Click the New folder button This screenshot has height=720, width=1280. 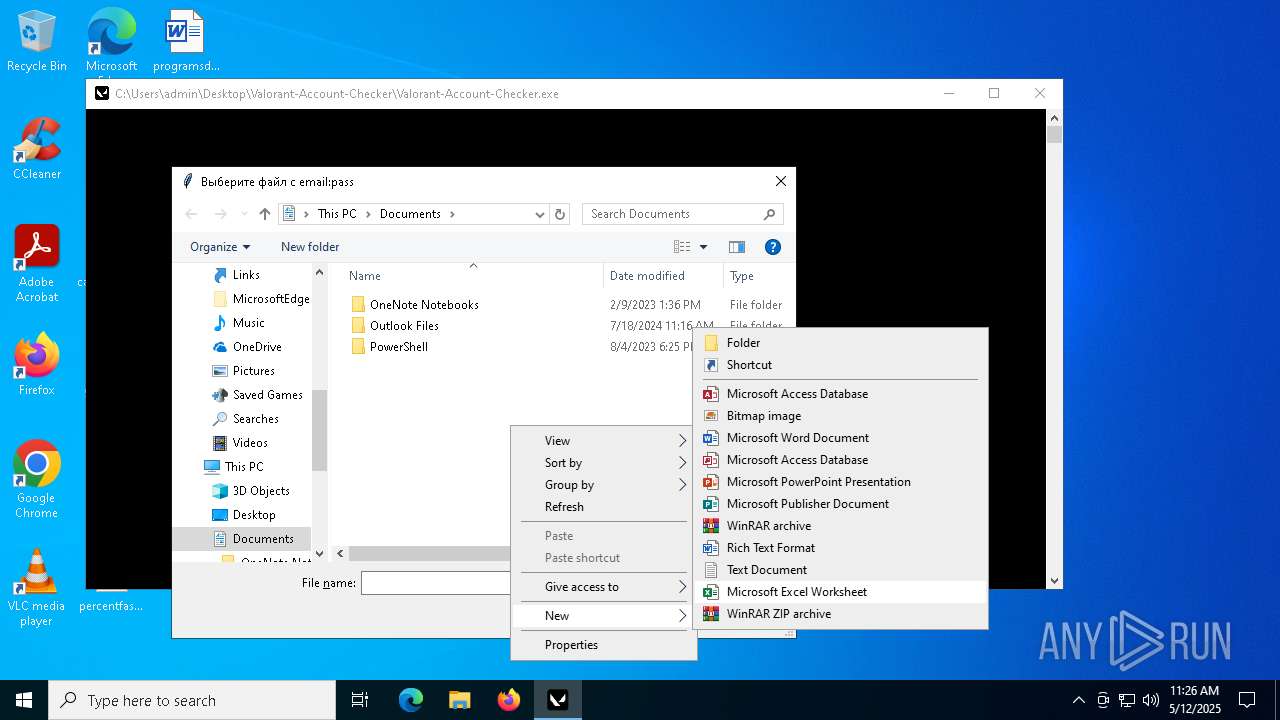[310, 247]
